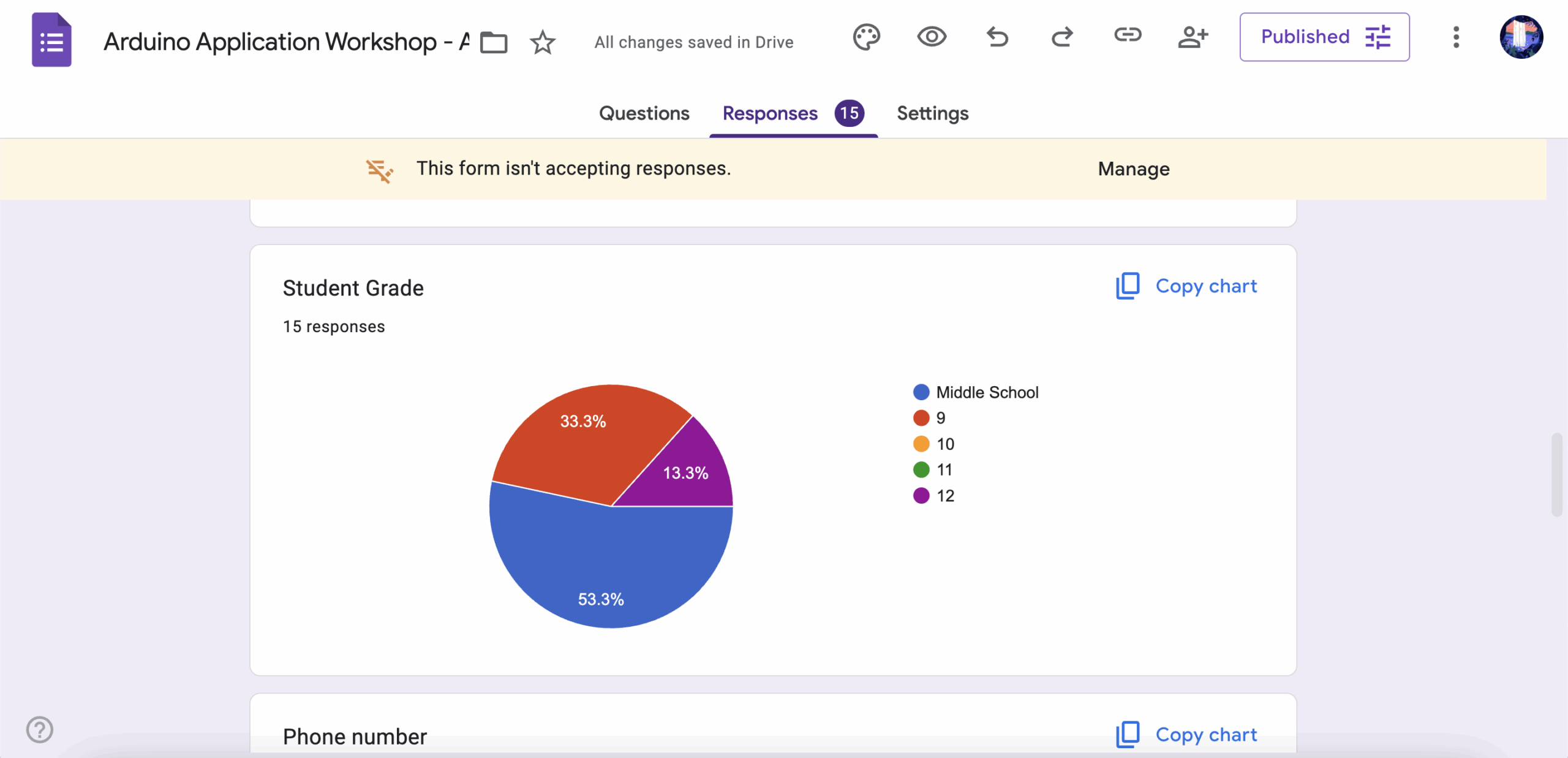Click the Student Grade copy chart icon
This screenshot has width=1568, height=758.
[1128, 286]
